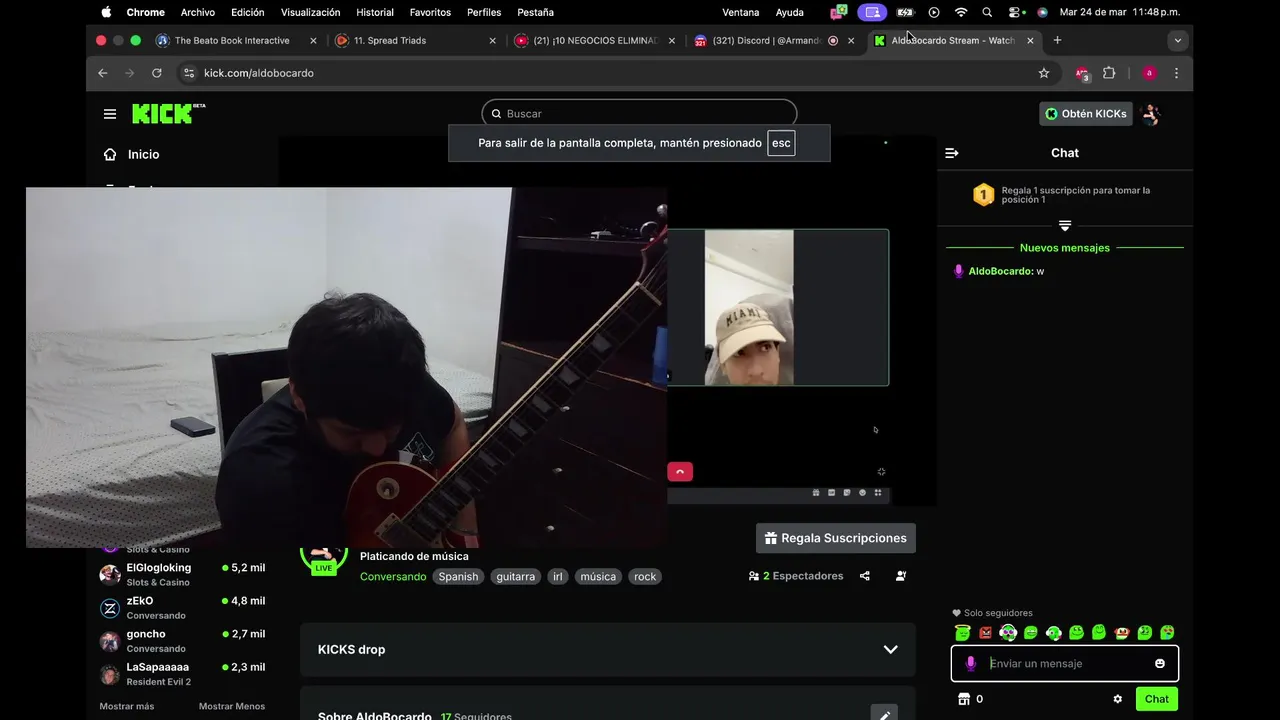Insert the emote with purple headphones
The height and width of the screenshot is (720, 1280).
1008,632
